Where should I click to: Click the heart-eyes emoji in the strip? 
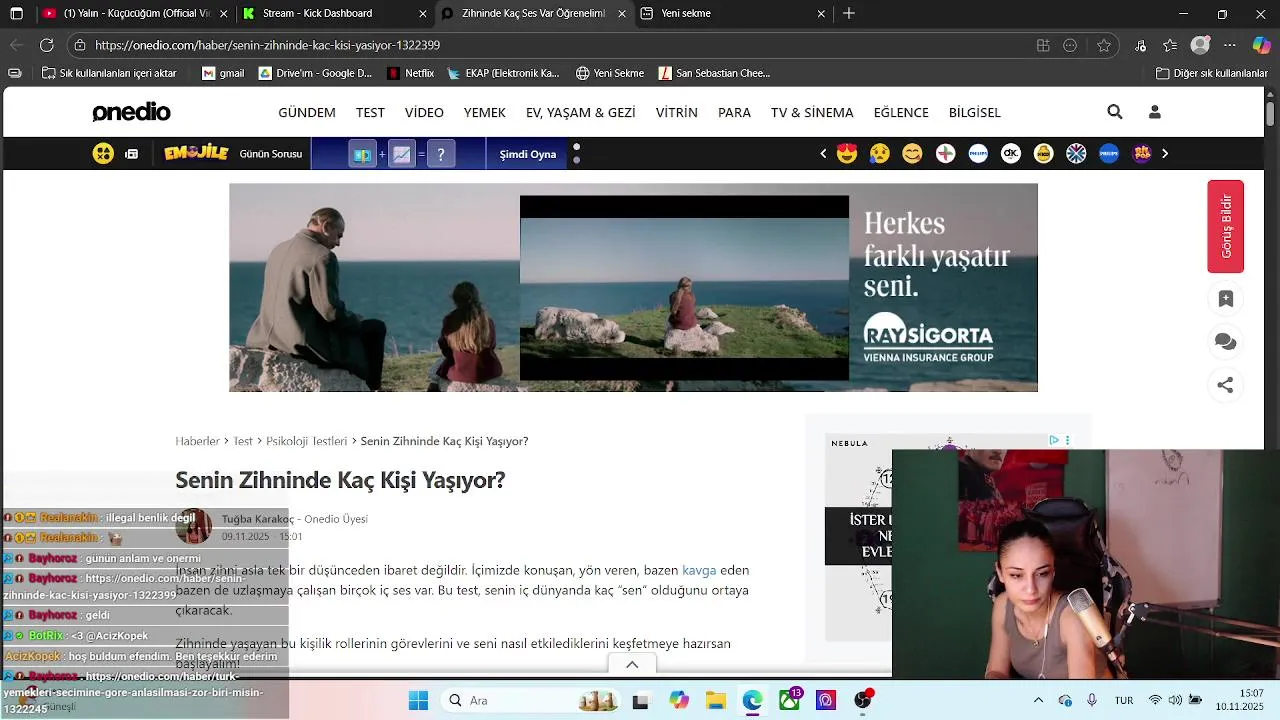pos(847,153)
